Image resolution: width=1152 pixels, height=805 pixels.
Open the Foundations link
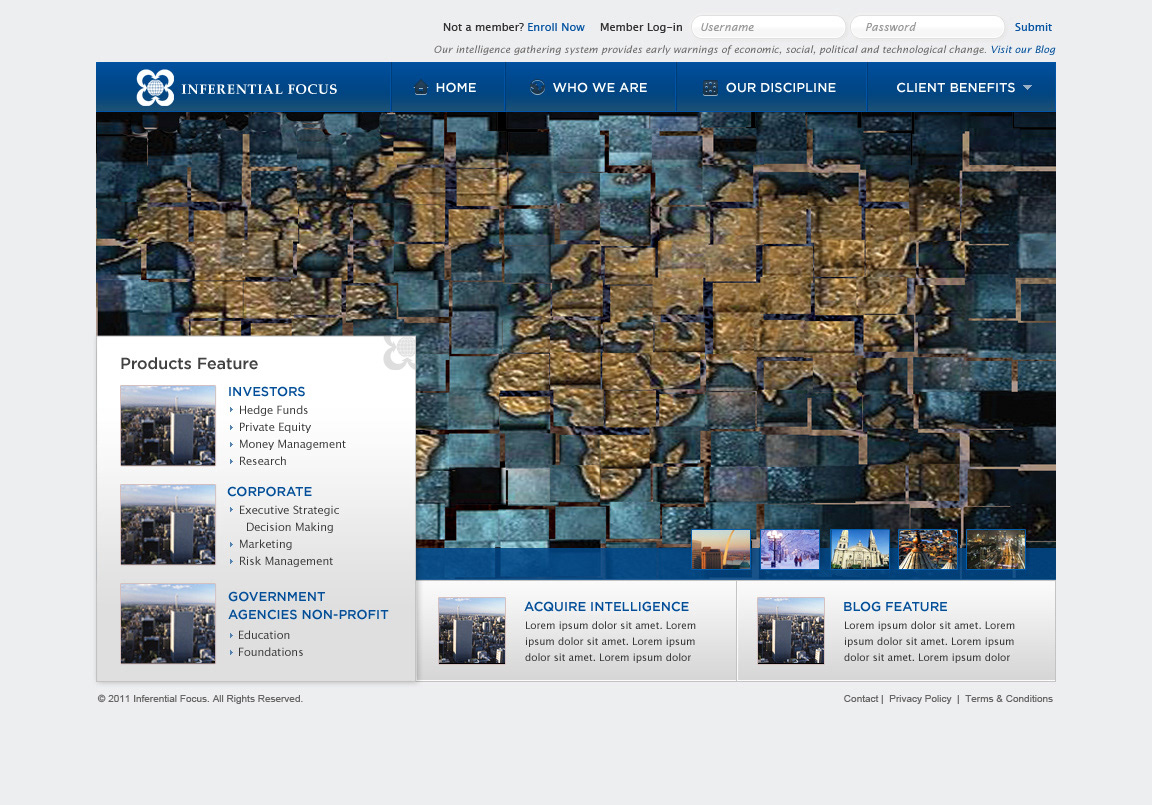tap(270, 652)
